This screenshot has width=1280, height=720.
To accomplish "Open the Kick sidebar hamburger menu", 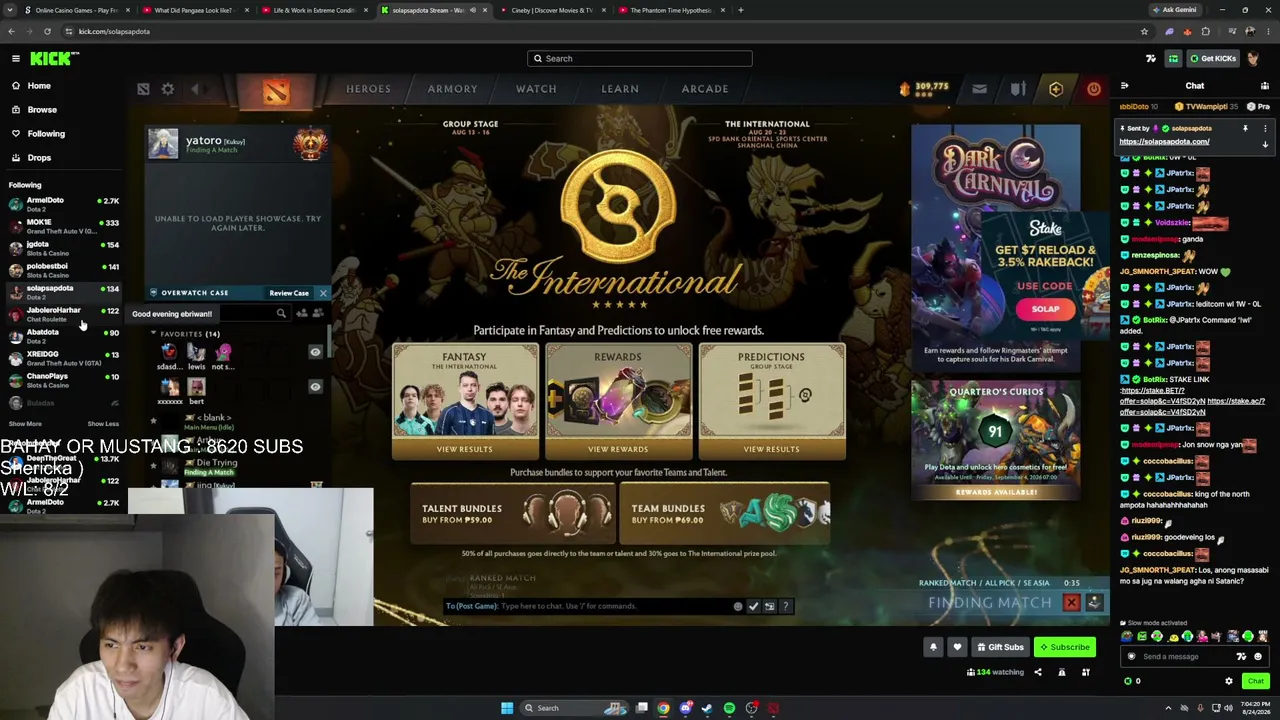I will 16,59.
